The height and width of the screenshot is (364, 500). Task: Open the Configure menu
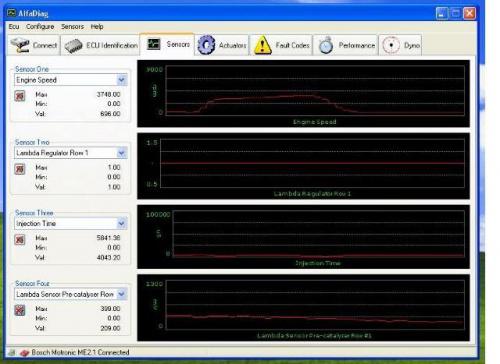[x=40, y=26]
